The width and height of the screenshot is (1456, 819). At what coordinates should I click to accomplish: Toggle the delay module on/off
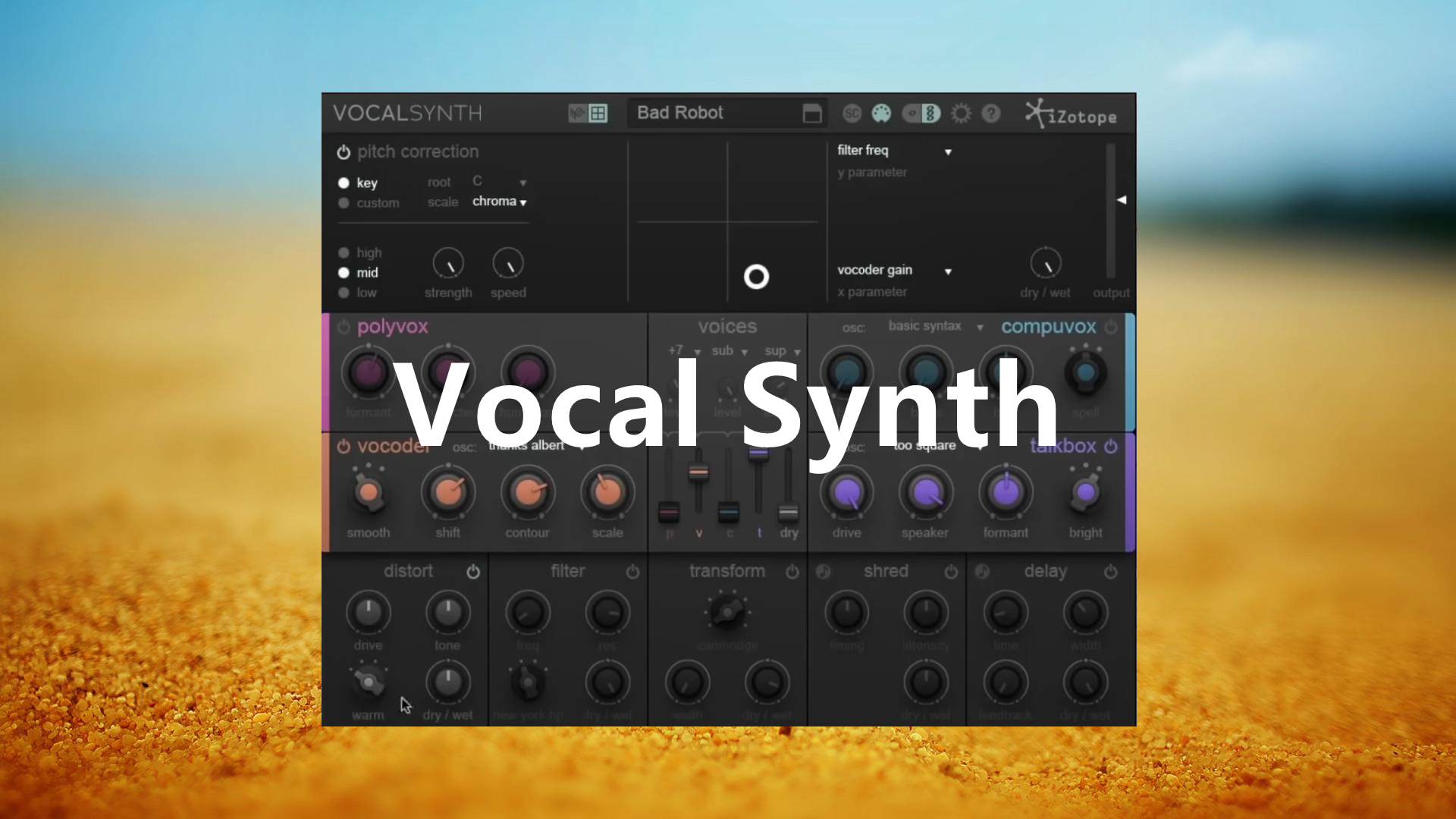(x=1111, y=571)
